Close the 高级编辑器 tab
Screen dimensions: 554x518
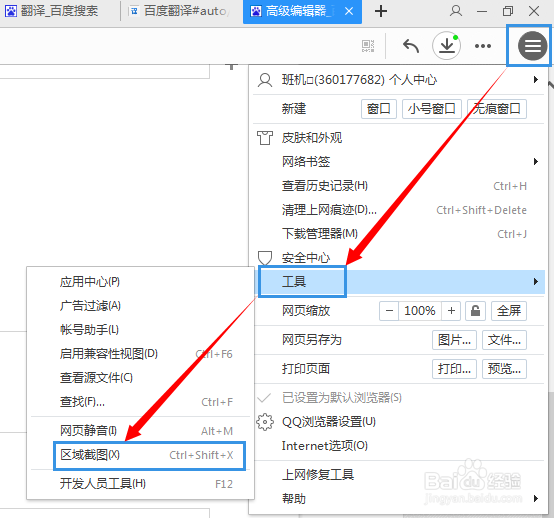[349, 11]
